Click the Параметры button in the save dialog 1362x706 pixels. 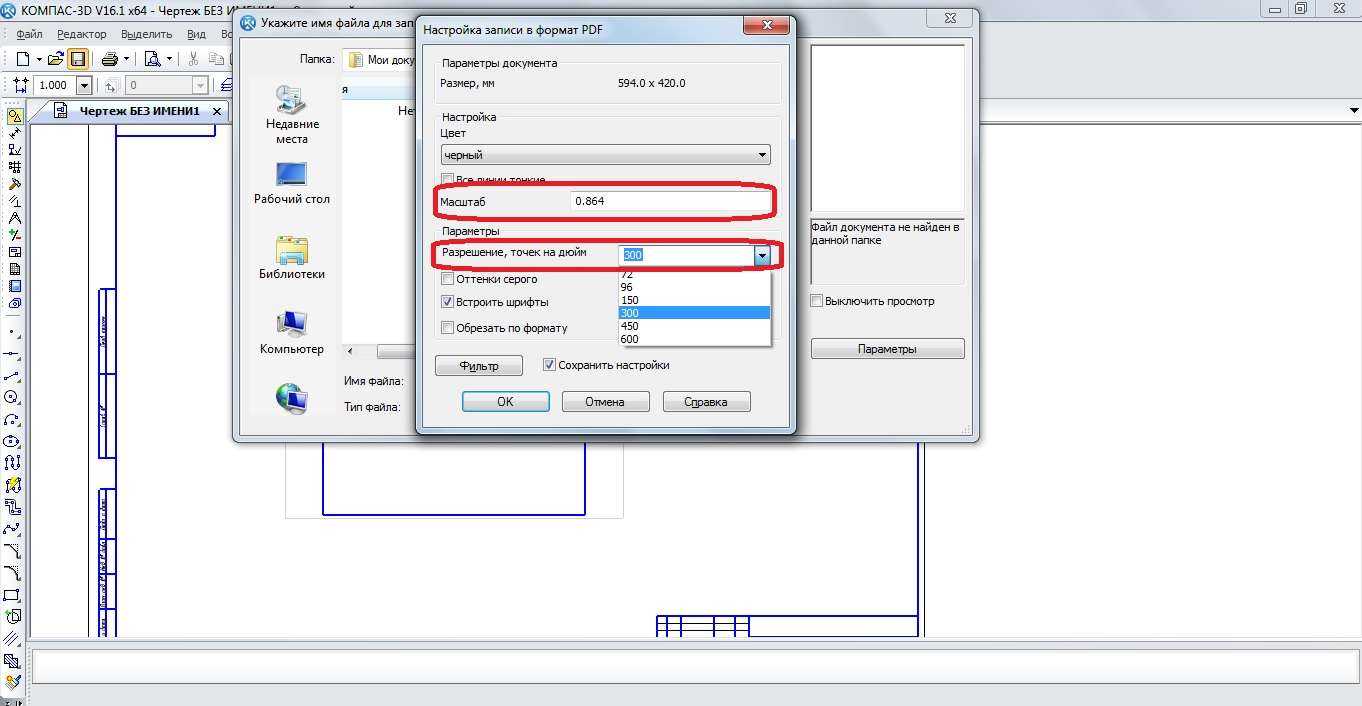887,349
